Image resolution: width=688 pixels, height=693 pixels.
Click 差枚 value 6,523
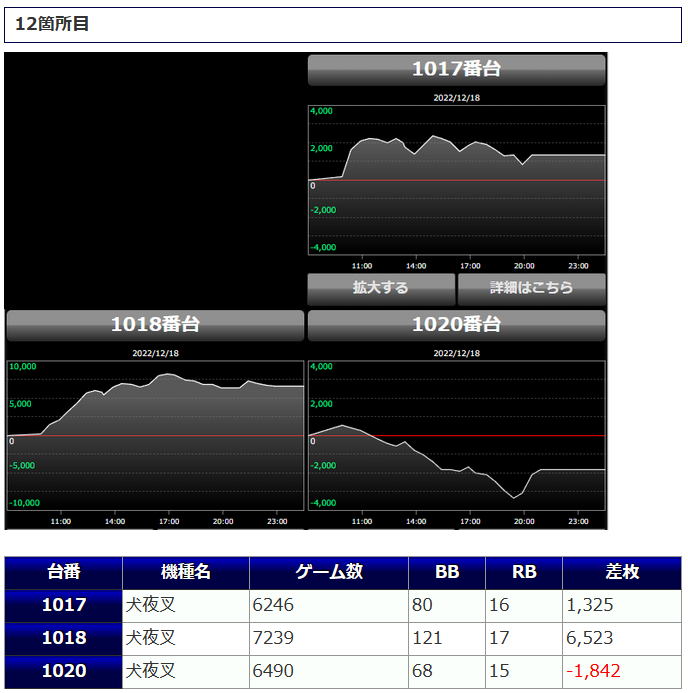pos(590,639)
